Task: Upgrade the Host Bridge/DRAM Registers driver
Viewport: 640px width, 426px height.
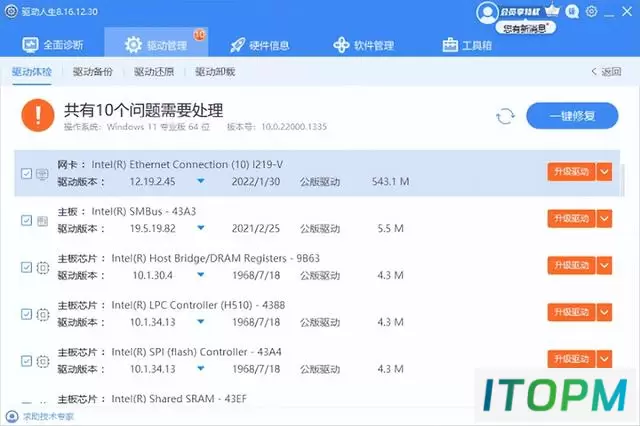Action: [571, 266]
